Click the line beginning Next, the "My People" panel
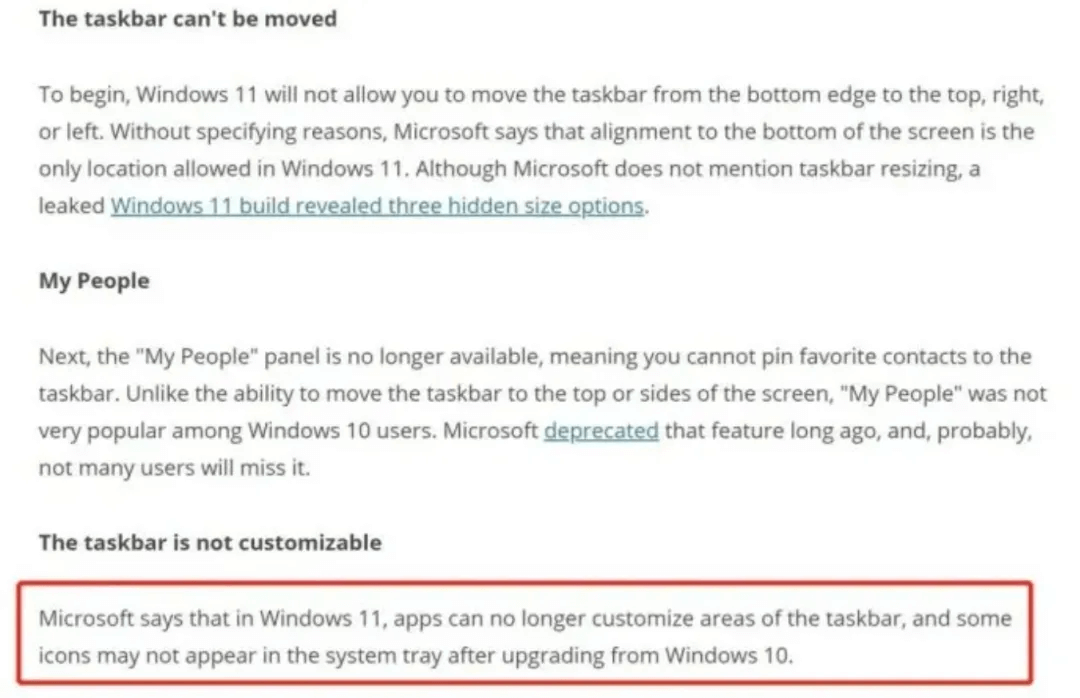This screenshot has width=1080, height=698. [535, 356]
